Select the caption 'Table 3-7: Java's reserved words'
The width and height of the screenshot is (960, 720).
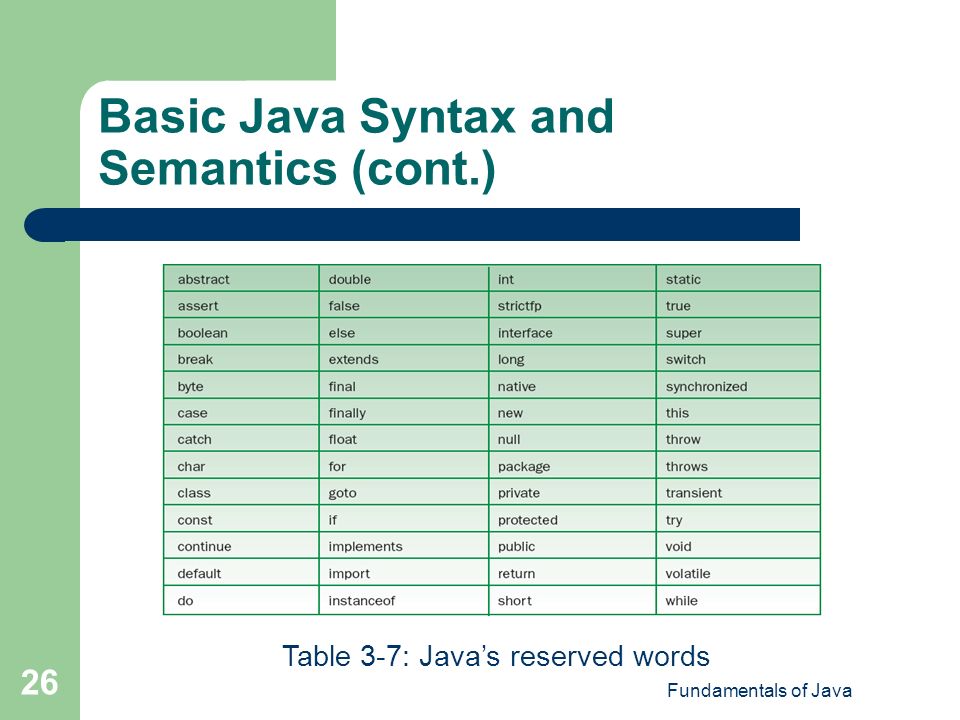pyautogui.click(x=496, y=656)
